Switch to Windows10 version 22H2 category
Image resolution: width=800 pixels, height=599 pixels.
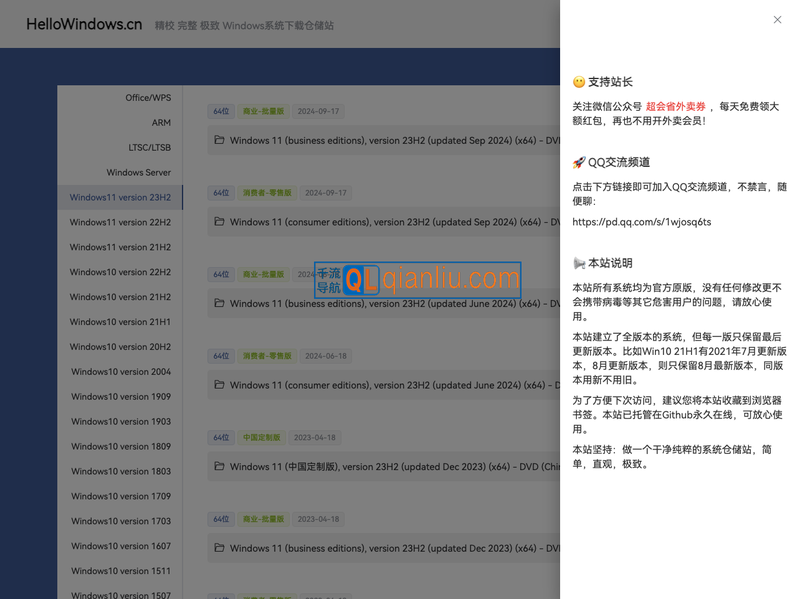point(120,272)
